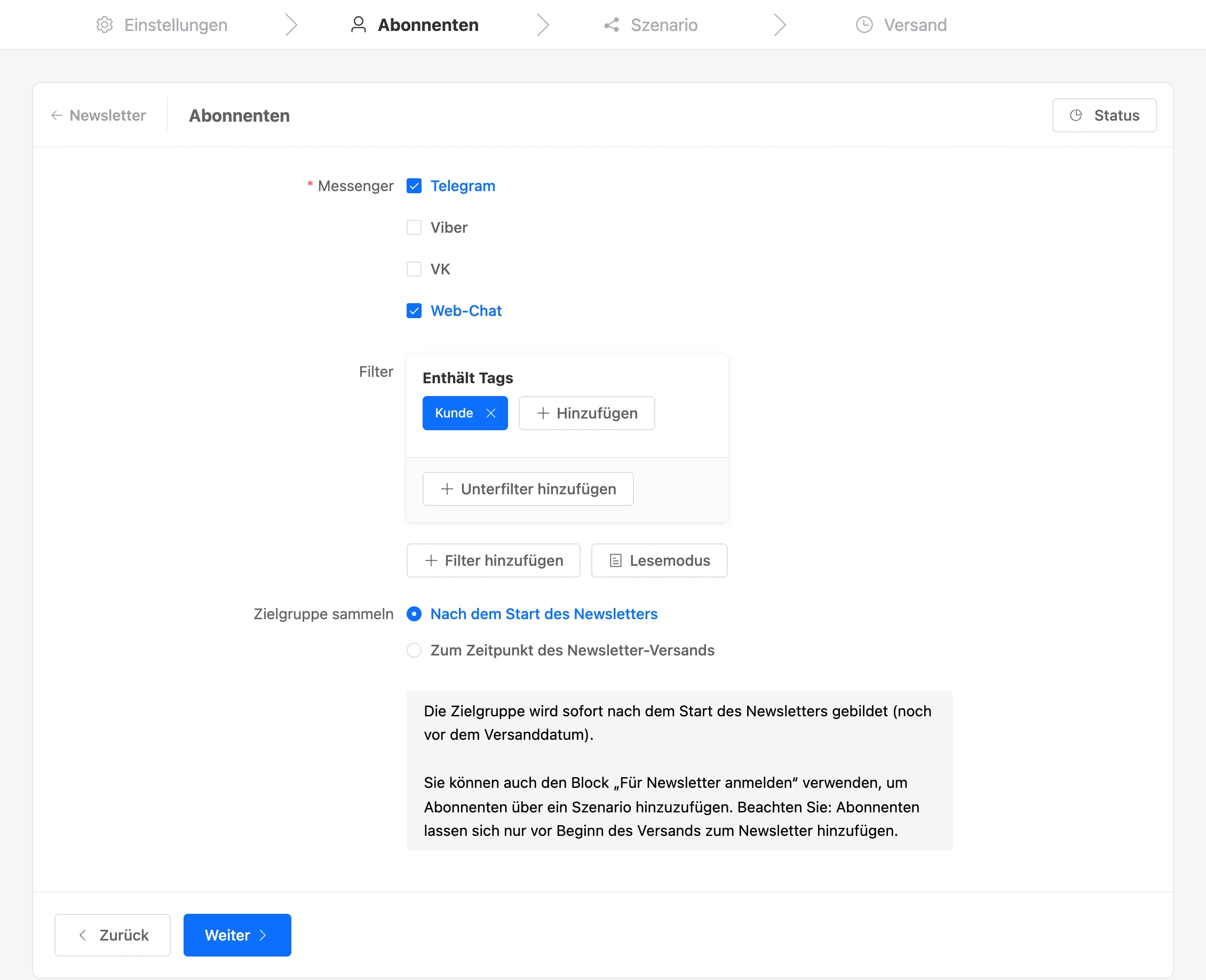Go to the Szenario step

[x=650, y=25]
